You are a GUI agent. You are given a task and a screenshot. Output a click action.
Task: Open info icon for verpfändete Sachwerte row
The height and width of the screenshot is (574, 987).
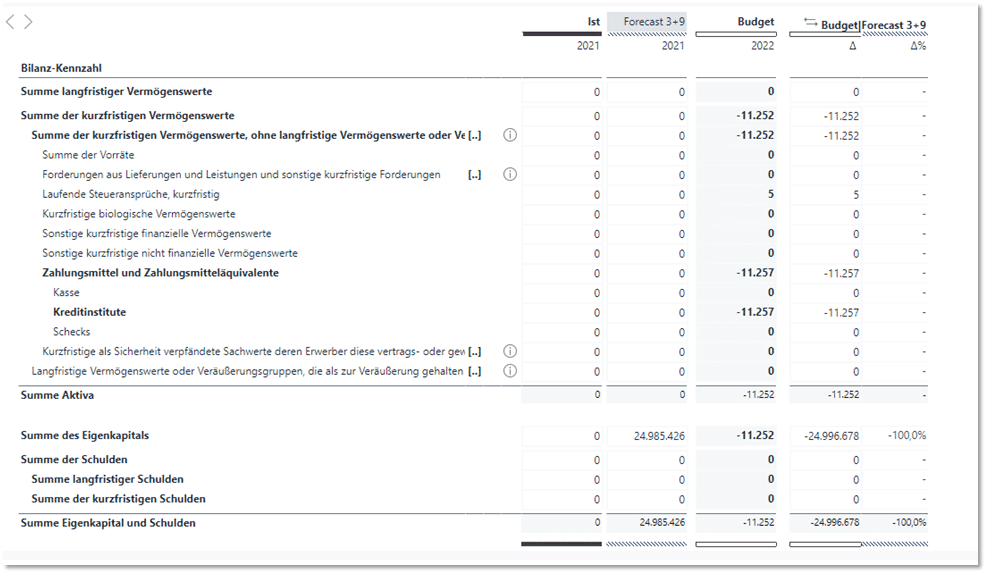[510, 351]
